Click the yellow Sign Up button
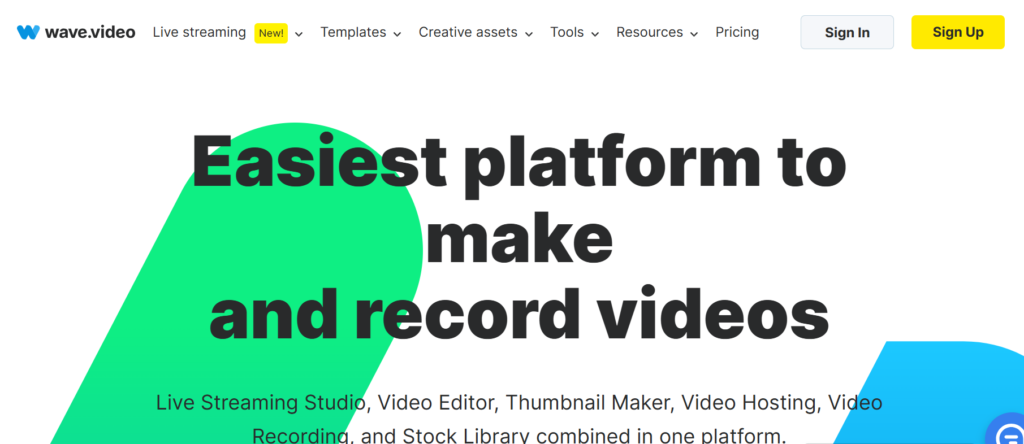 pos(958,33)
